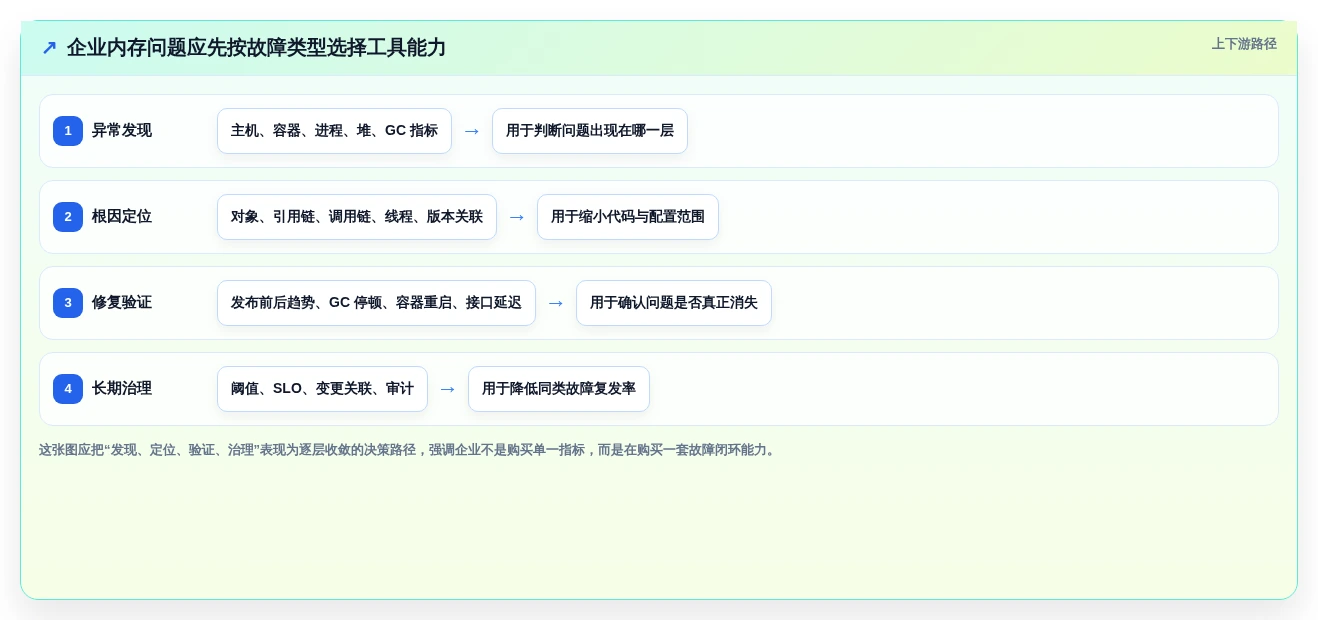Click the 用于确认问题是否真正消失 chip
The width and height of the screenshot is (1318, 620).
[x=674, y=303]
